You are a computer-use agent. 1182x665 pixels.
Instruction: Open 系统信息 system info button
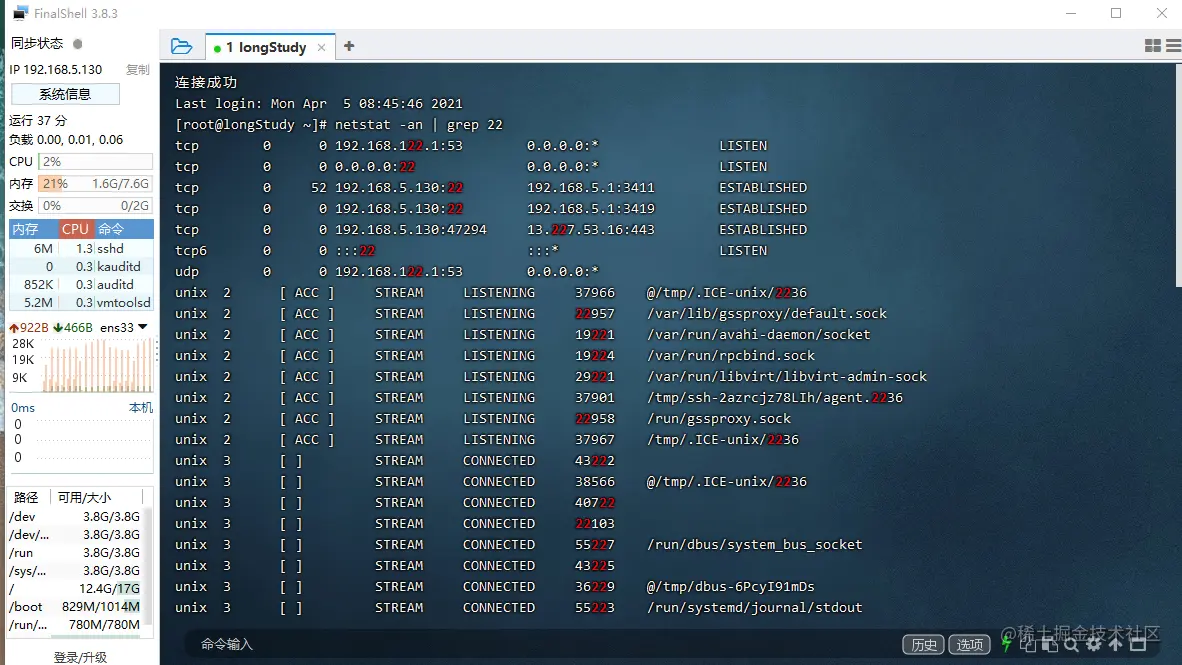[x=65, y=94]
